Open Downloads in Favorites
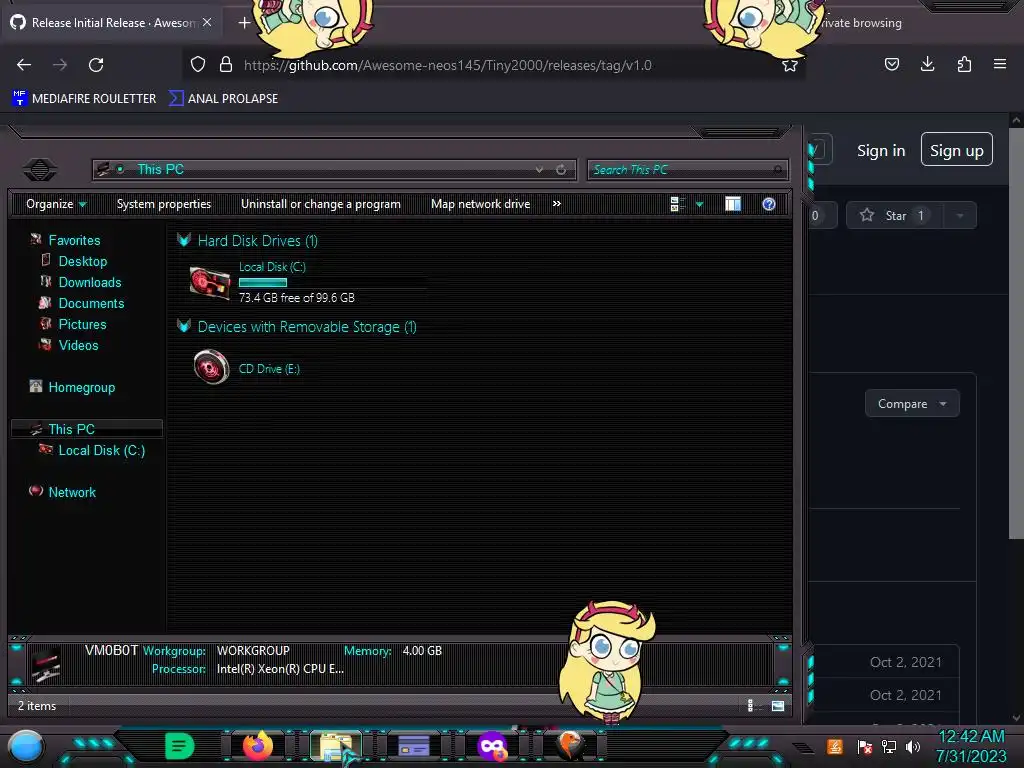The image size is (1024, 768). 90,282
